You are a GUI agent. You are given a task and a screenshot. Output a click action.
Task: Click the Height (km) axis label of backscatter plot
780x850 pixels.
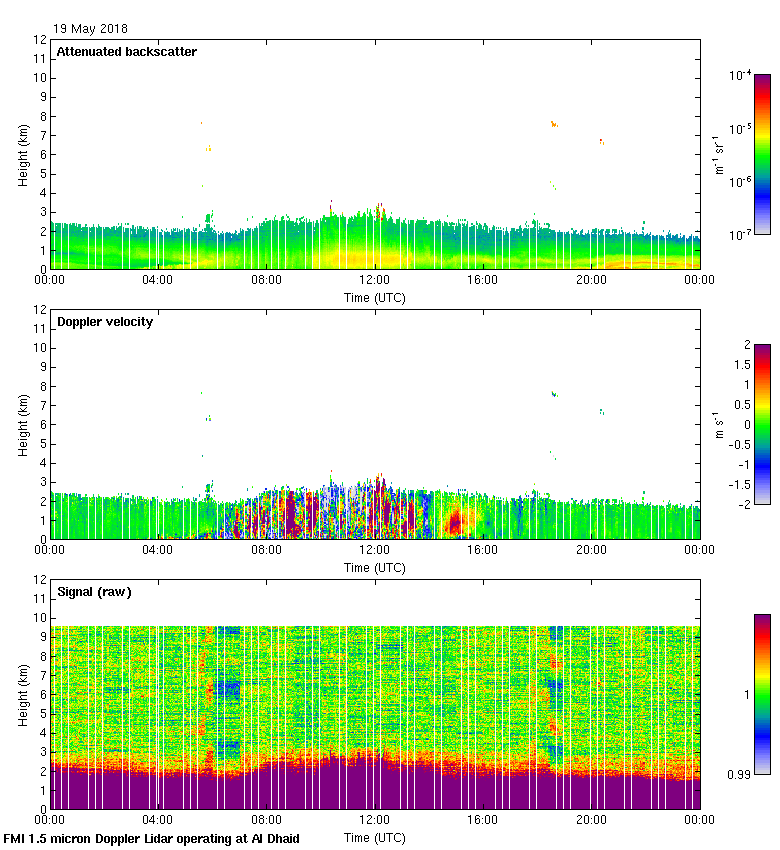click(x=22, y=154)
